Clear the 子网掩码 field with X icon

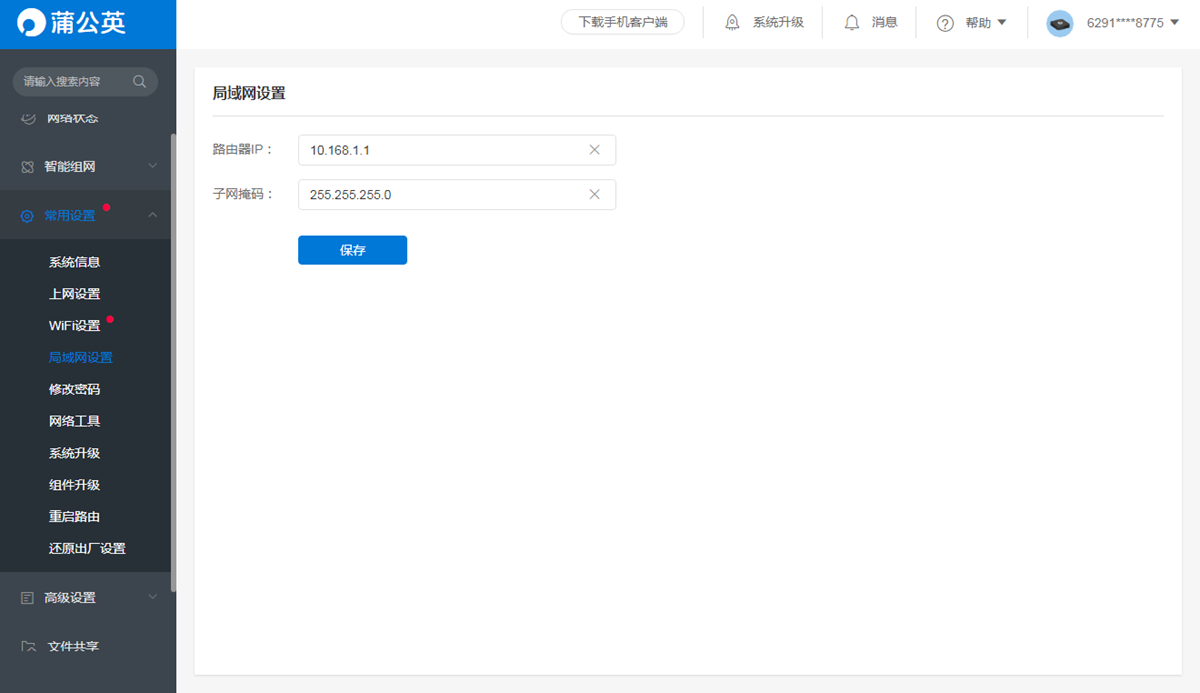pyautogui.click(x=594, y=195)
